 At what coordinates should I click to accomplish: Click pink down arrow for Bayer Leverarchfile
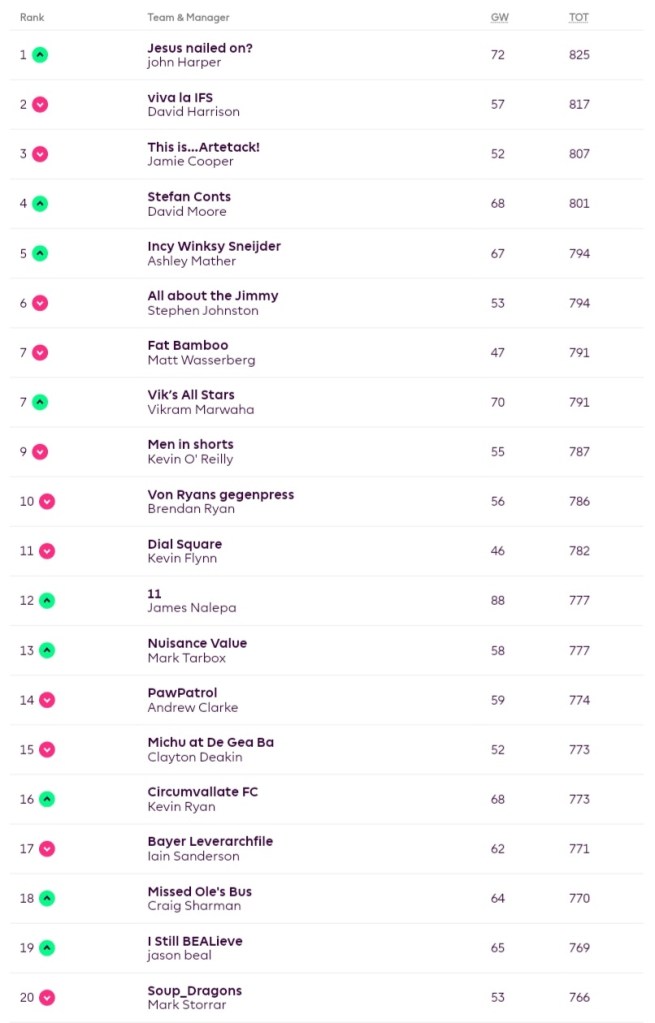(x=47, y=849)
